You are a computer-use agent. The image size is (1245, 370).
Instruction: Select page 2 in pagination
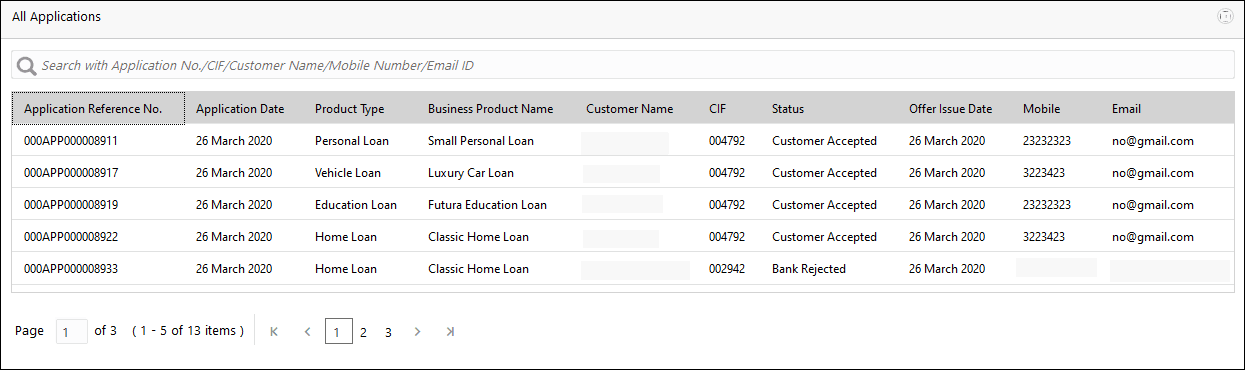click(363, 331)
